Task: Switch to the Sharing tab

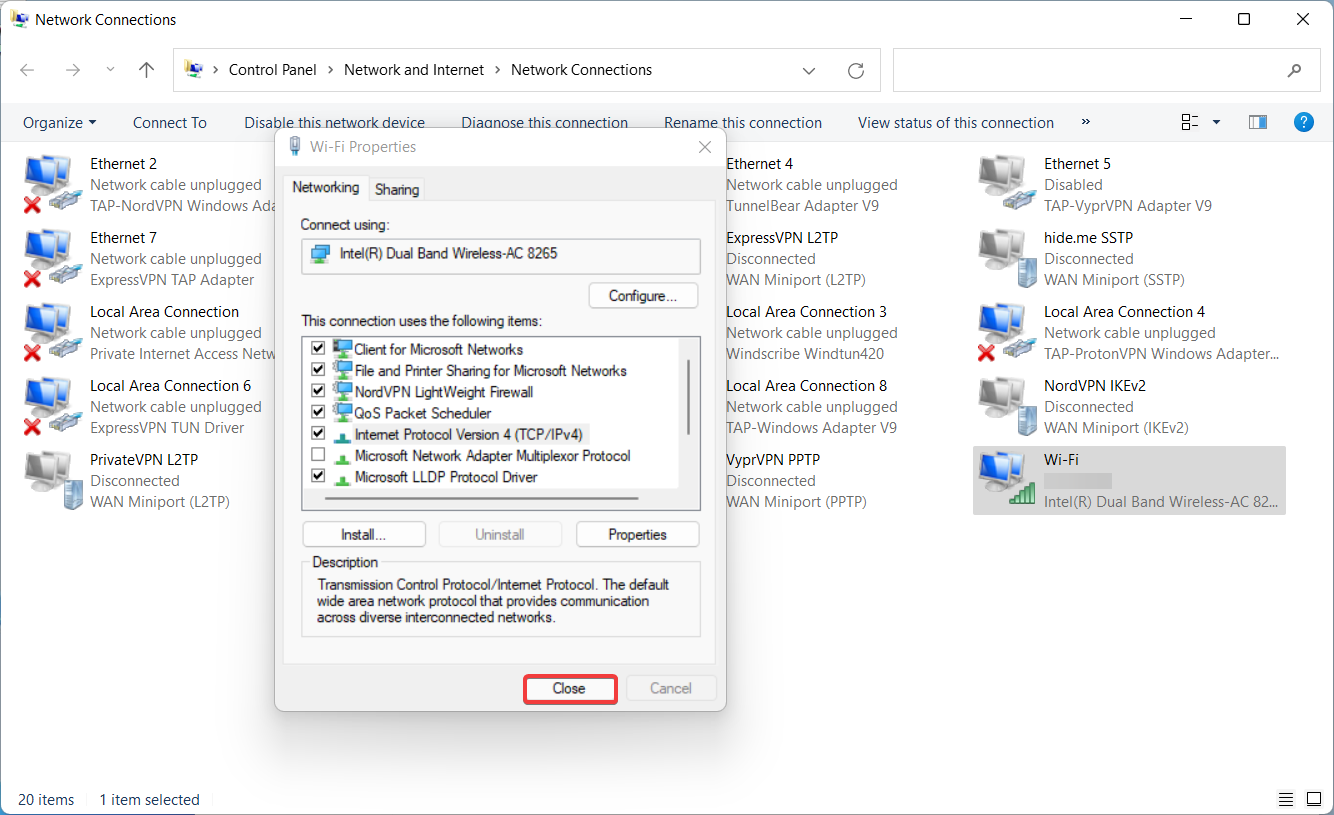Action: pyautogui.click(x=397, y=189)
